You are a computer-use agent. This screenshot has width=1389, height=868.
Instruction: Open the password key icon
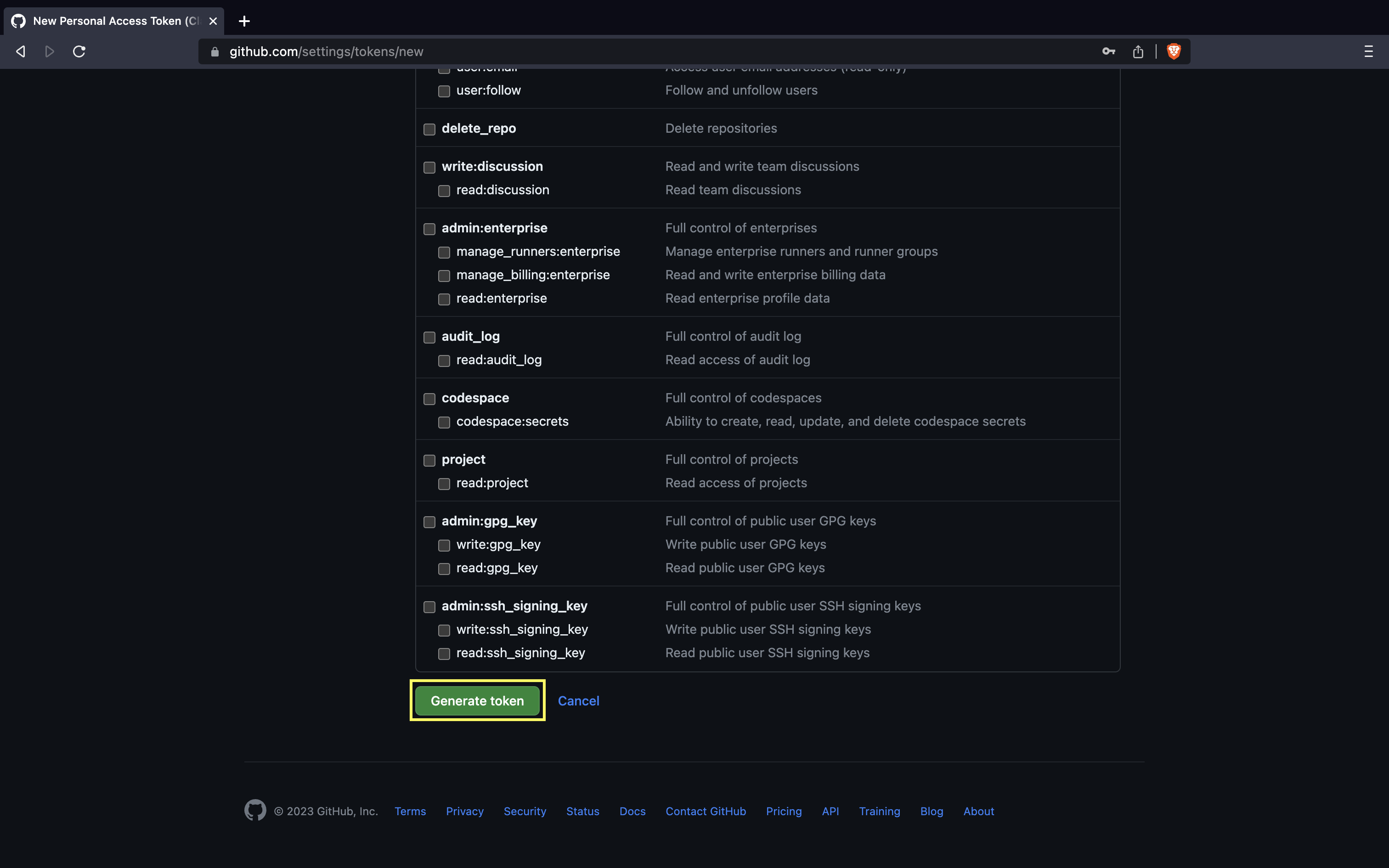1108,51
